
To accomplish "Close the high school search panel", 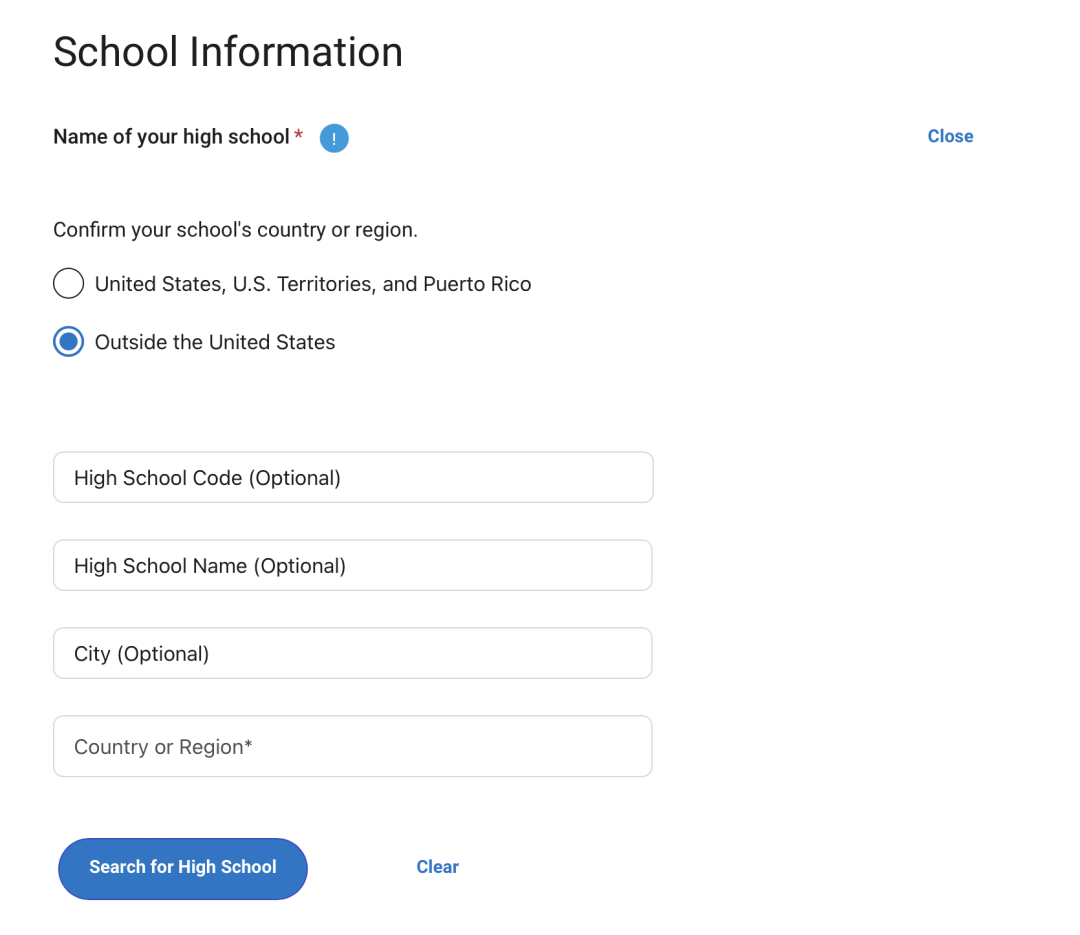I will (x=950, y=137).
